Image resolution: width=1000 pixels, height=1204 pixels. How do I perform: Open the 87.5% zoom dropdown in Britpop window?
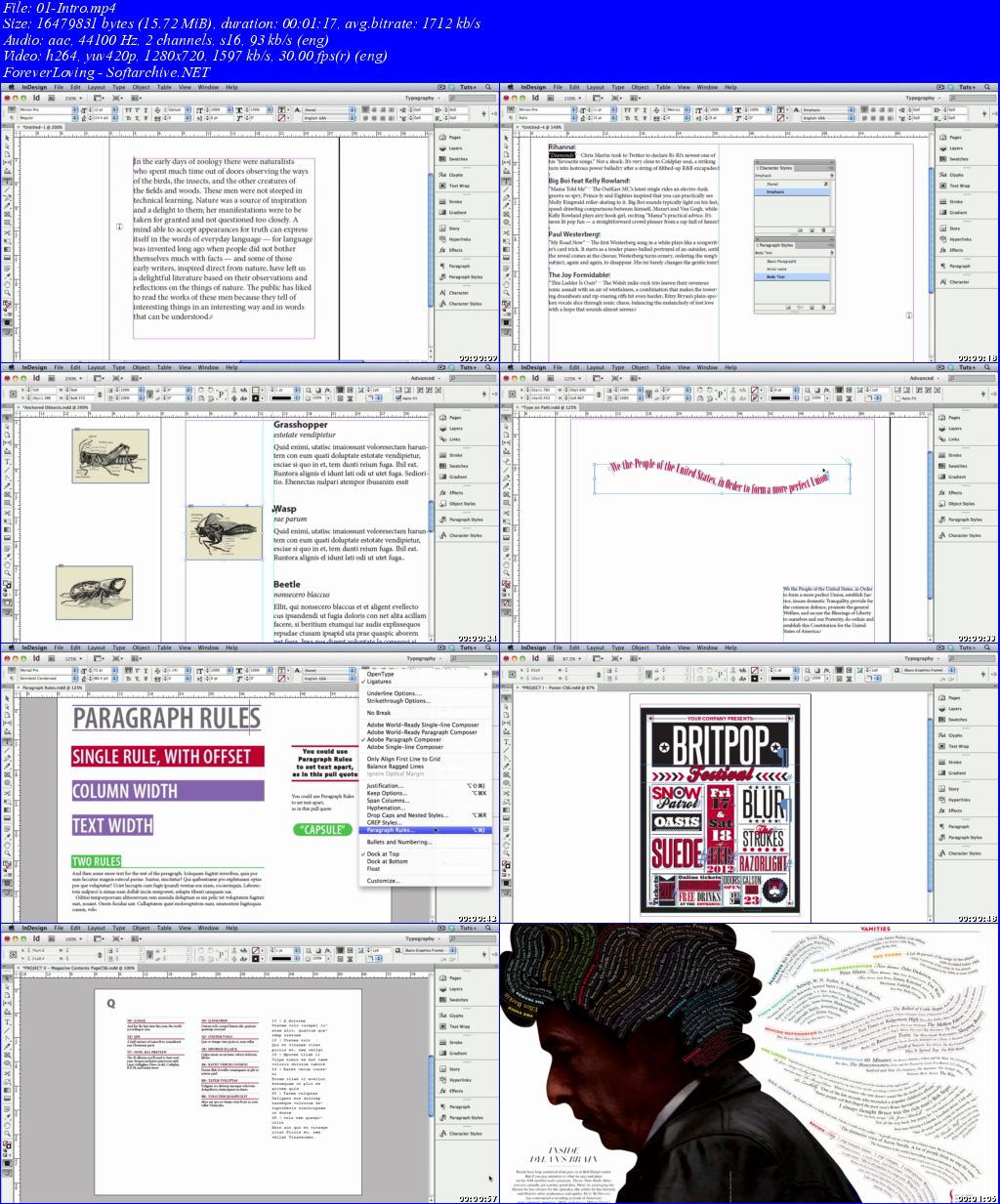(x=574, y=658)
